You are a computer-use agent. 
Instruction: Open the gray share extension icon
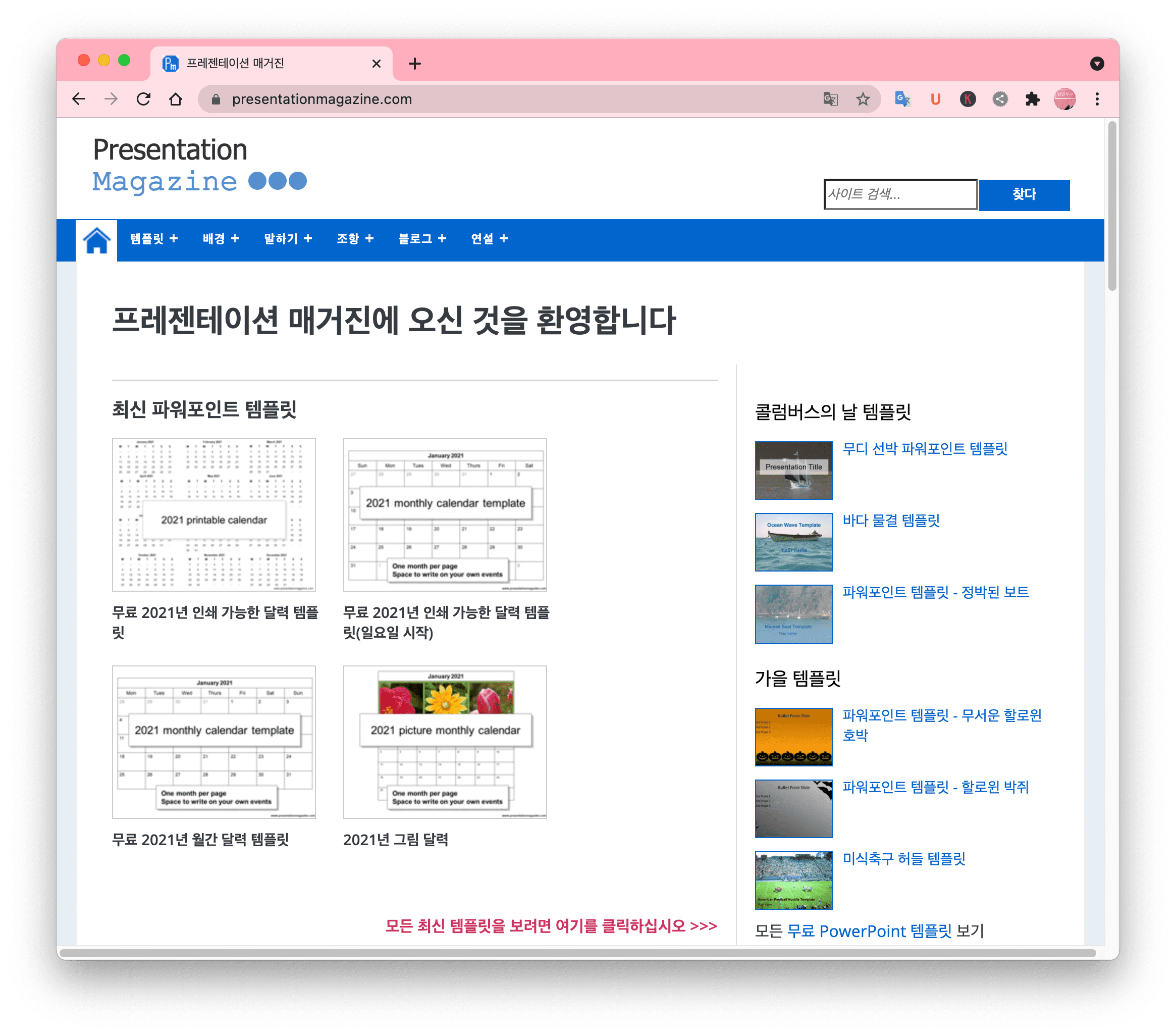pyautogui.click(x=1000, y=99)
